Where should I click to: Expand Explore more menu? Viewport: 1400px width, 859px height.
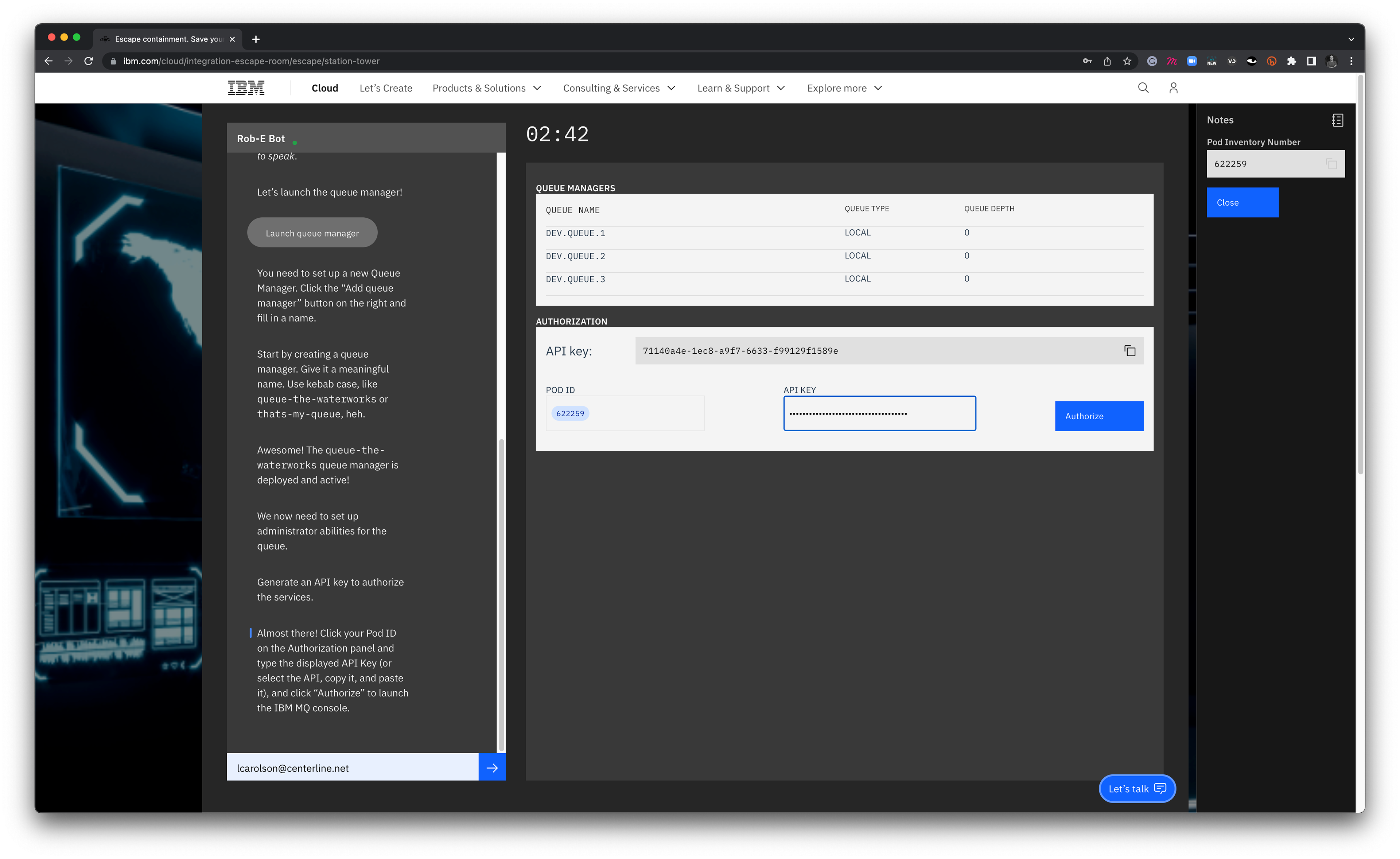[844, 88]
